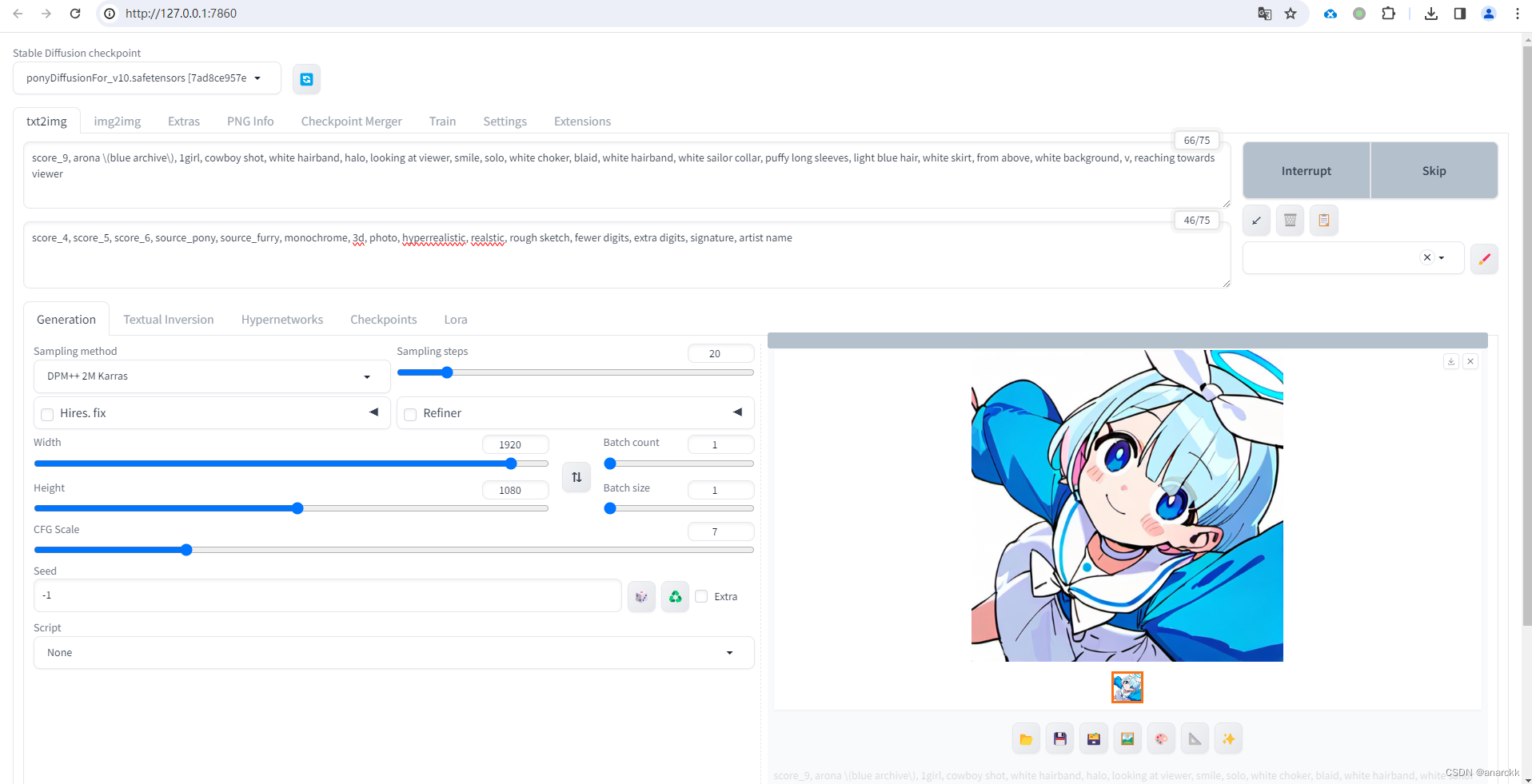The image size is (1532, 784).
Task: Adjust the CFG Scale slider
Action: [x=393, y=550]
